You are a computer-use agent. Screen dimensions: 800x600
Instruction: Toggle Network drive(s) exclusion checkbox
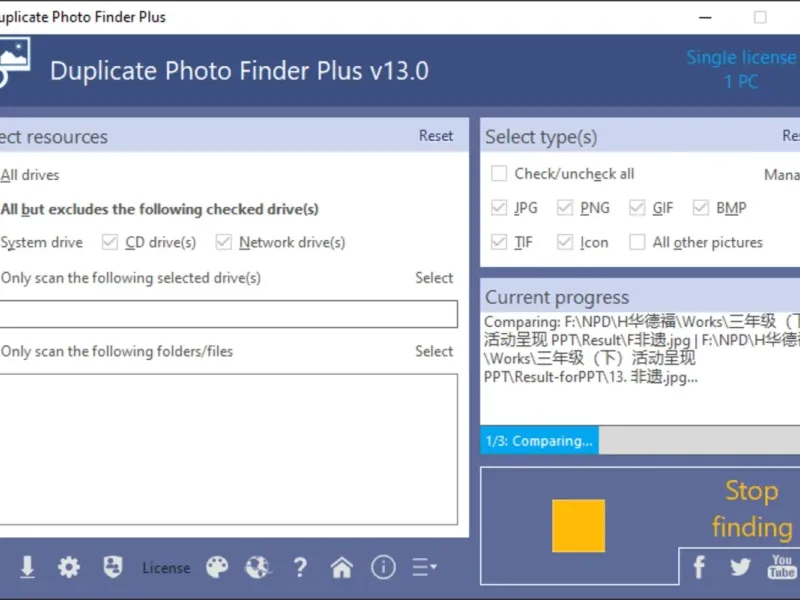coord(223,242)
